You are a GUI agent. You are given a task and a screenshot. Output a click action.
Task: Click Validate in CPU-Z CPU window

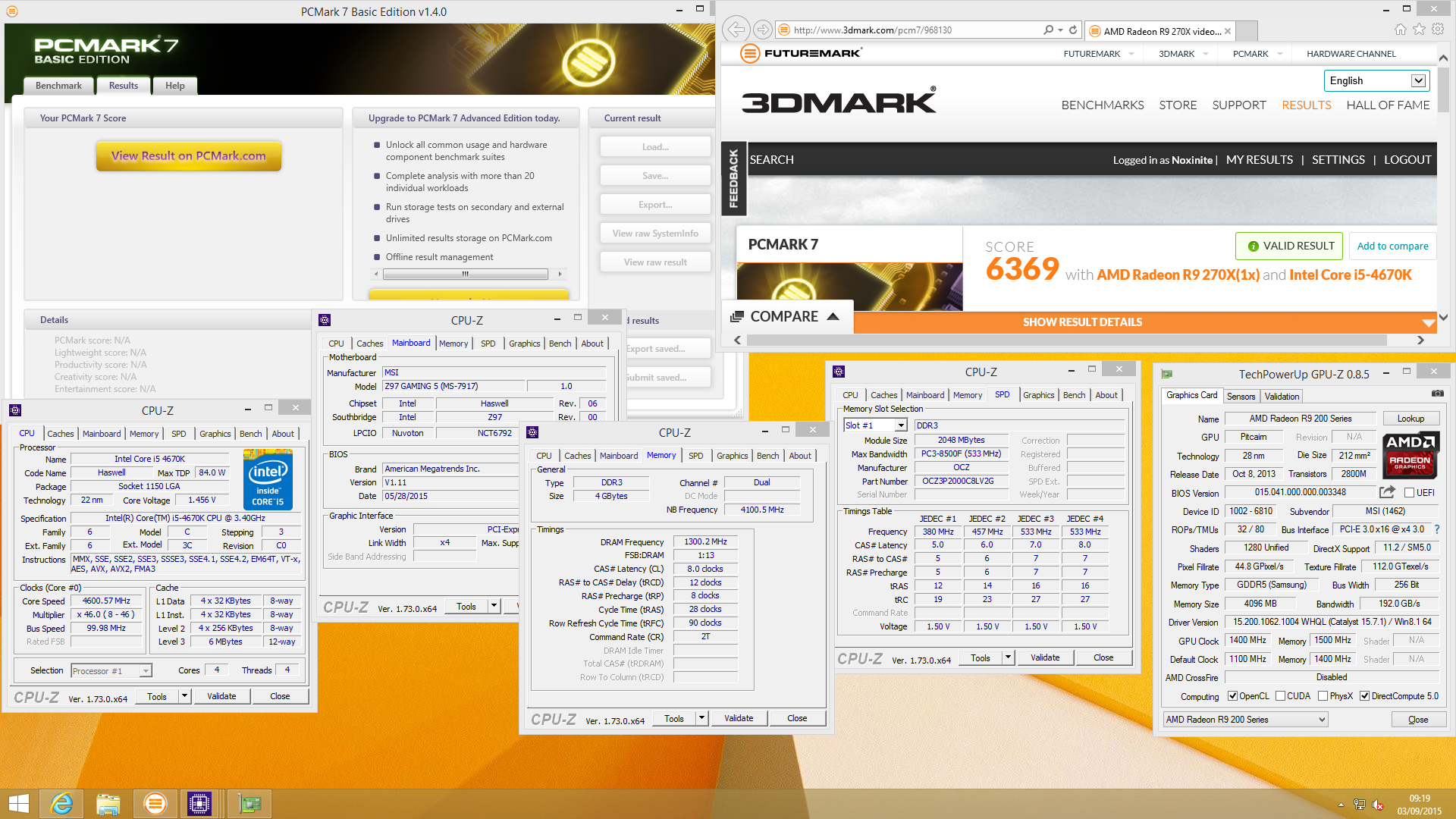tap(221, 696)
